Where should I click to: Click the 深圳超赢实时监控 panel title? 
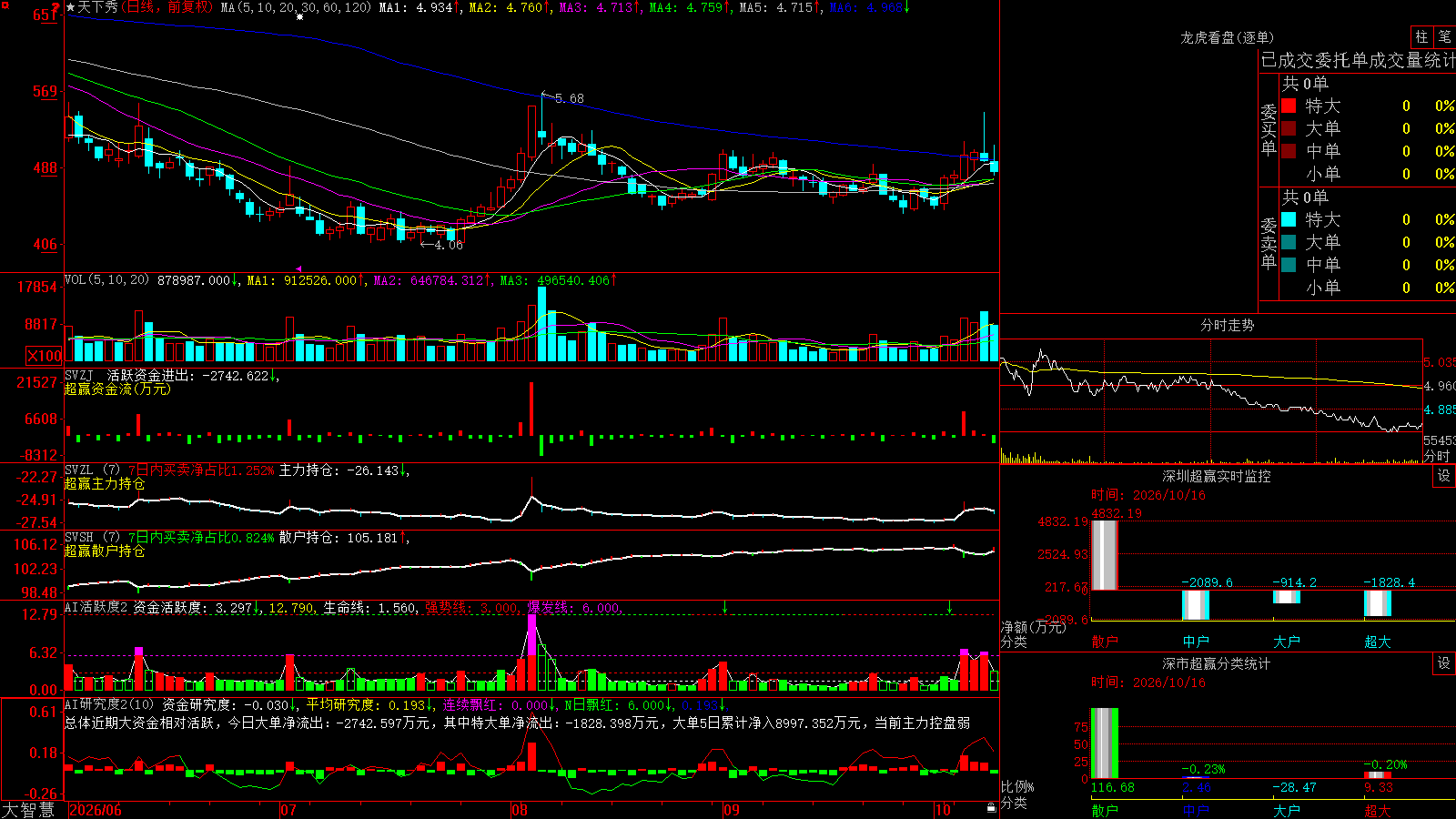pos(1217,476)
